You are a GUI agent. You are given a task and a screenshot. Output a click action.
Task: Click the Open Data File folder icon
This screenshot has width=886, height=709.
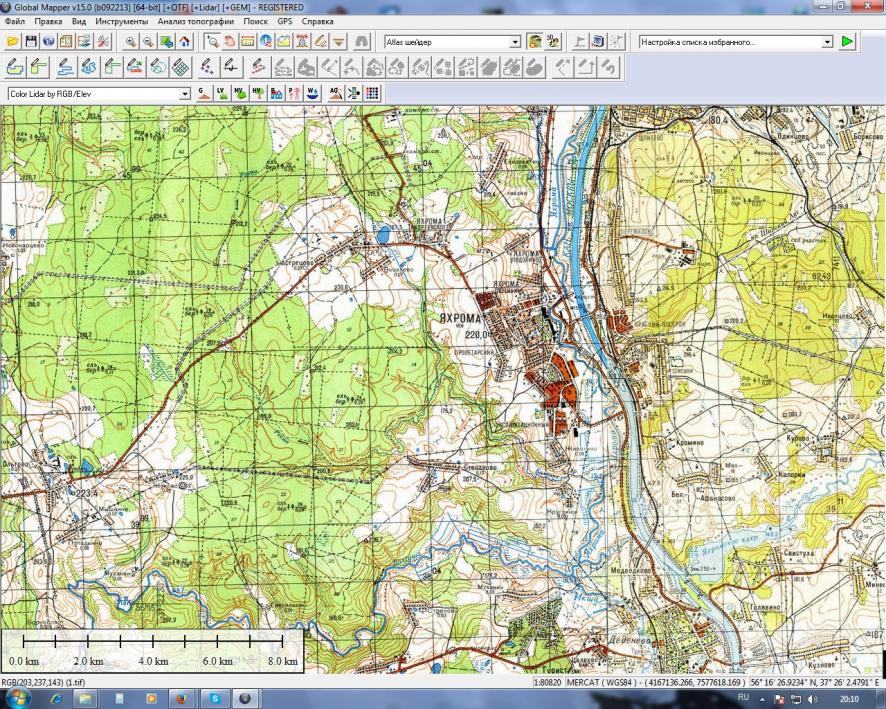click(x=13, y=42)
